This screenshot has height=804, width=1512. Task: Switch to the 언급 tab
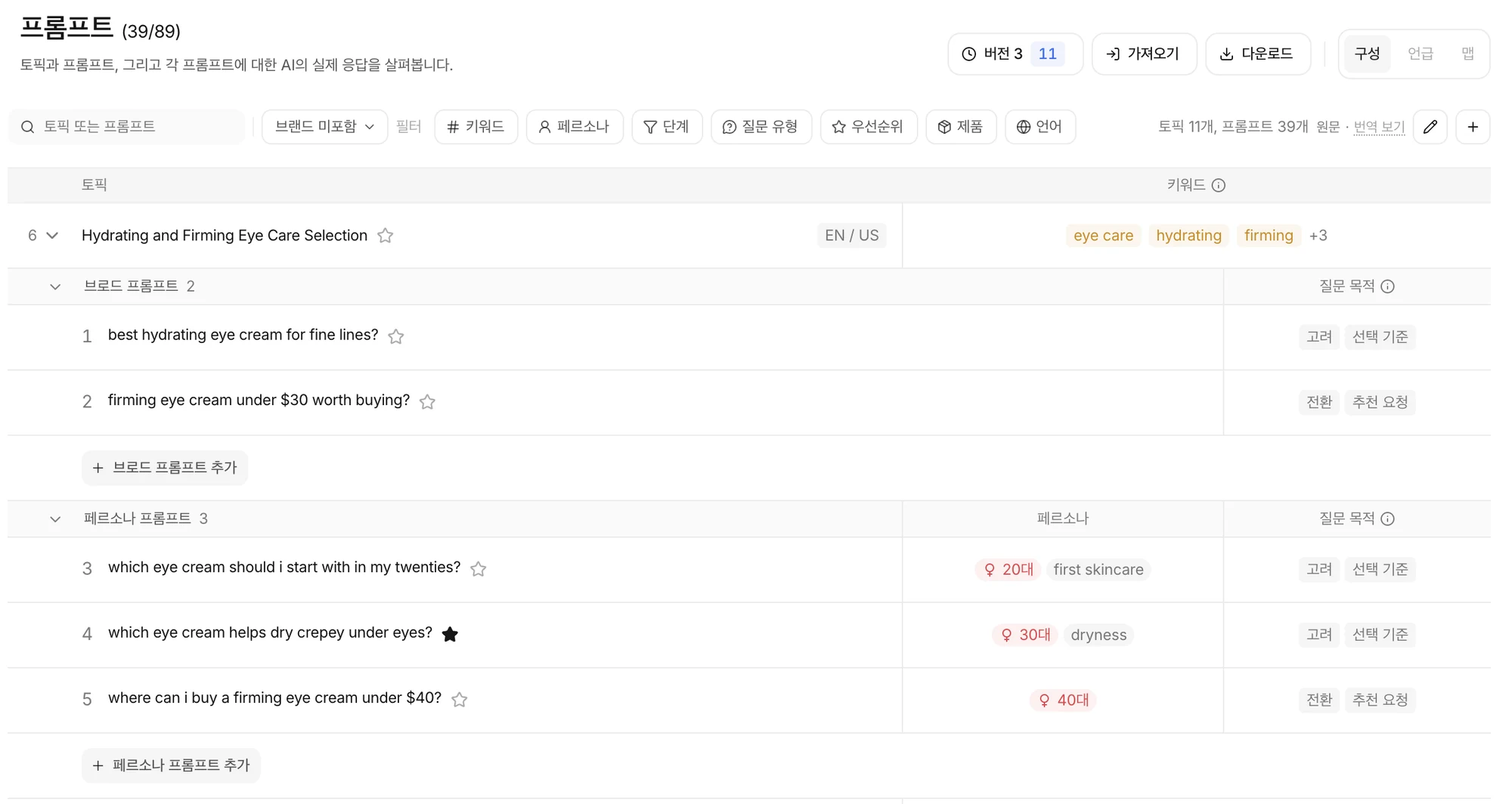point(1421,54)
